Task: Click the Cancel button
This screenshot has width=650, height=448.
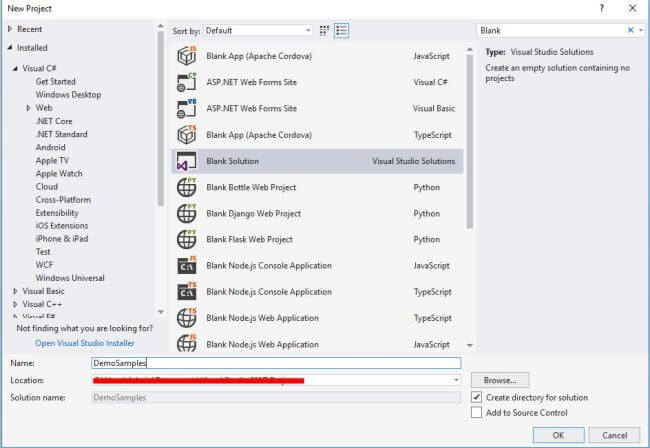Action: 614,435
